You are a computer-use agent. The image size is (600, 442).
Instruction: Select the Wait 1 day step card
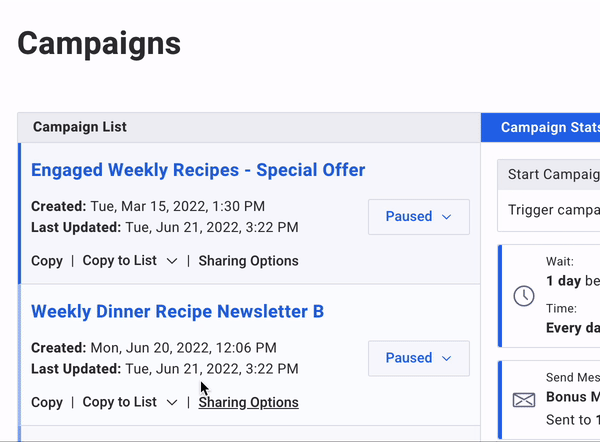549,296
